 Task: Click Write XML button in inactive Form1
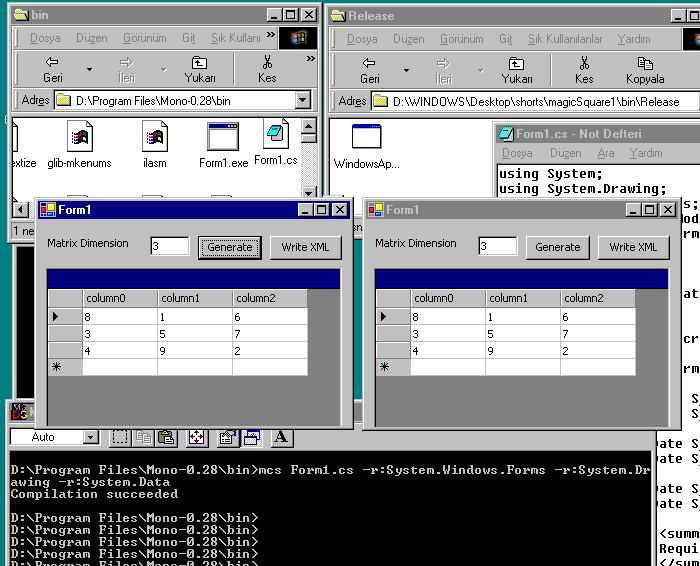633,247
